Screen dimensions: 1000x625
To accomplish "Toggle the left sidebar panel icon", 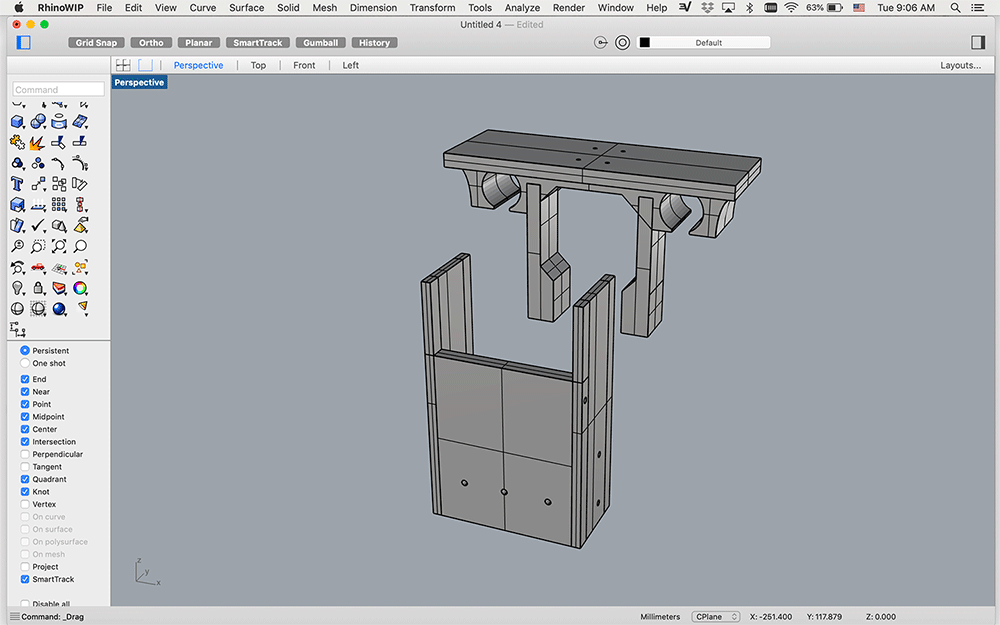I will click(x=24, y=43).
